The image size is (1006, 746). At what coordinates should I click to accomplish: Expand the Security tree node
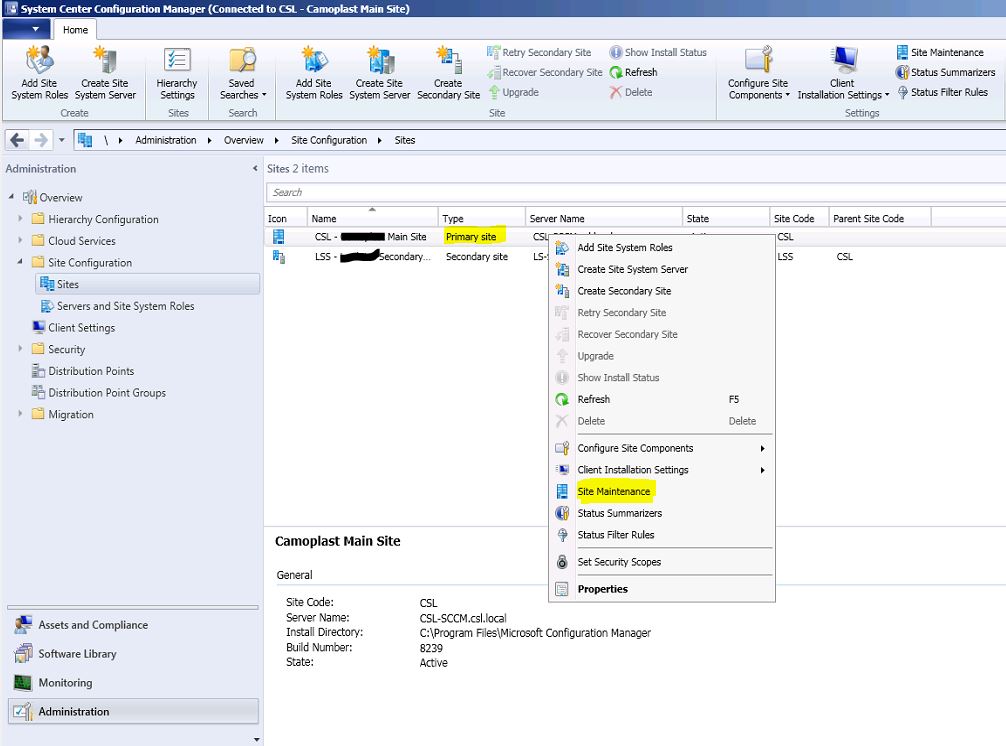click(20, 349)
